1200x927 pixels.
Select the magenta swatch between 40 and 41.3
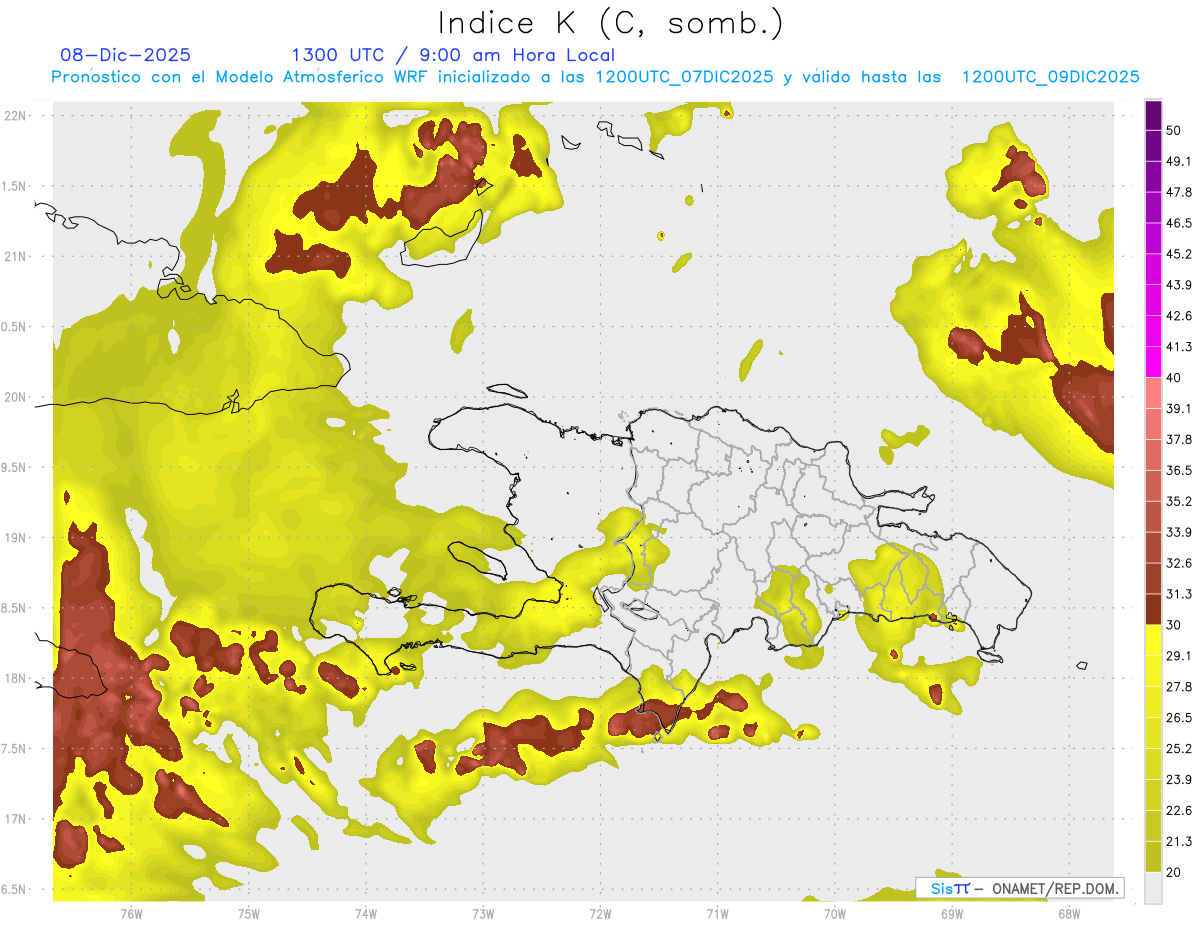(1153, 363)
